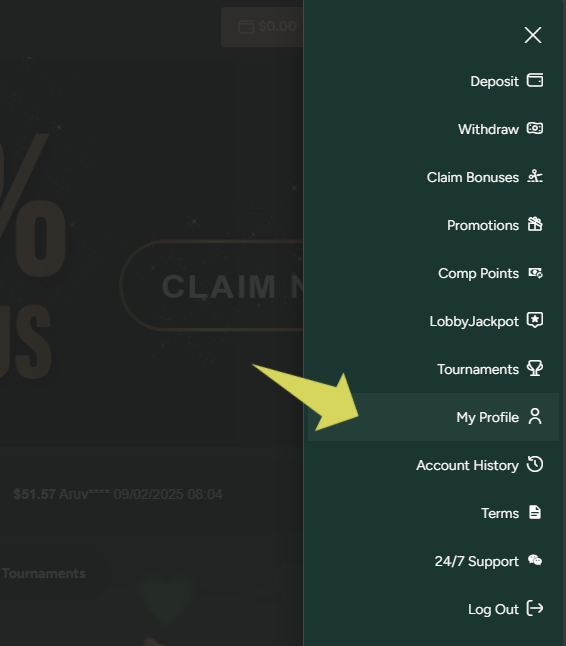Screen dimensions: 566x646
Task: Select Withdraw from the side menu
Action: click(433, 129)
